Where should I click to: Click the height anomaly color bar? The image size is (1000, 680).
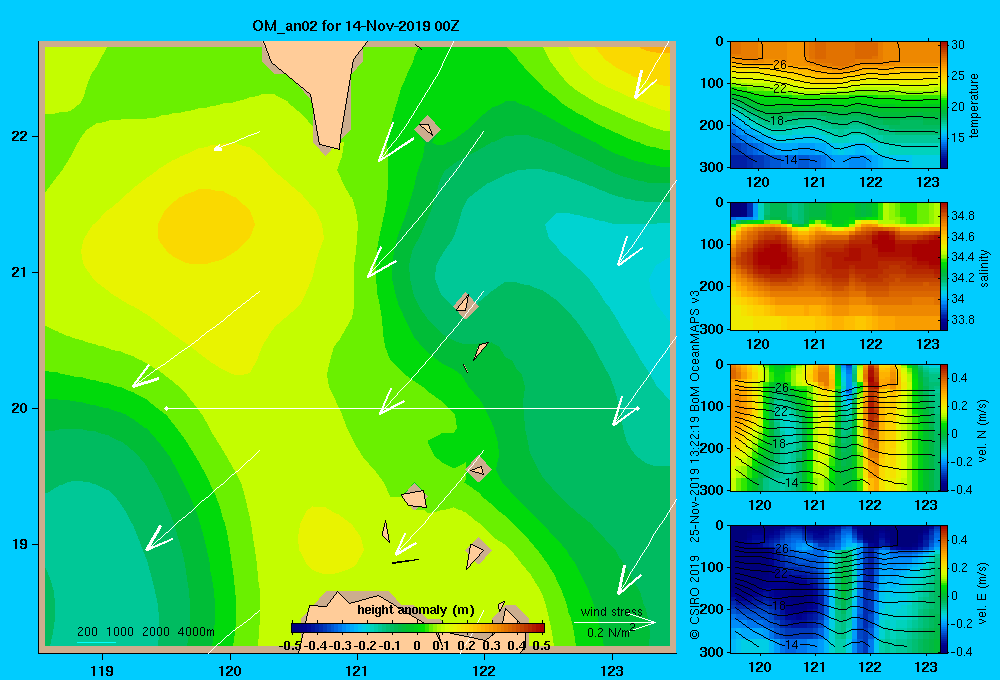coord(418,627)
